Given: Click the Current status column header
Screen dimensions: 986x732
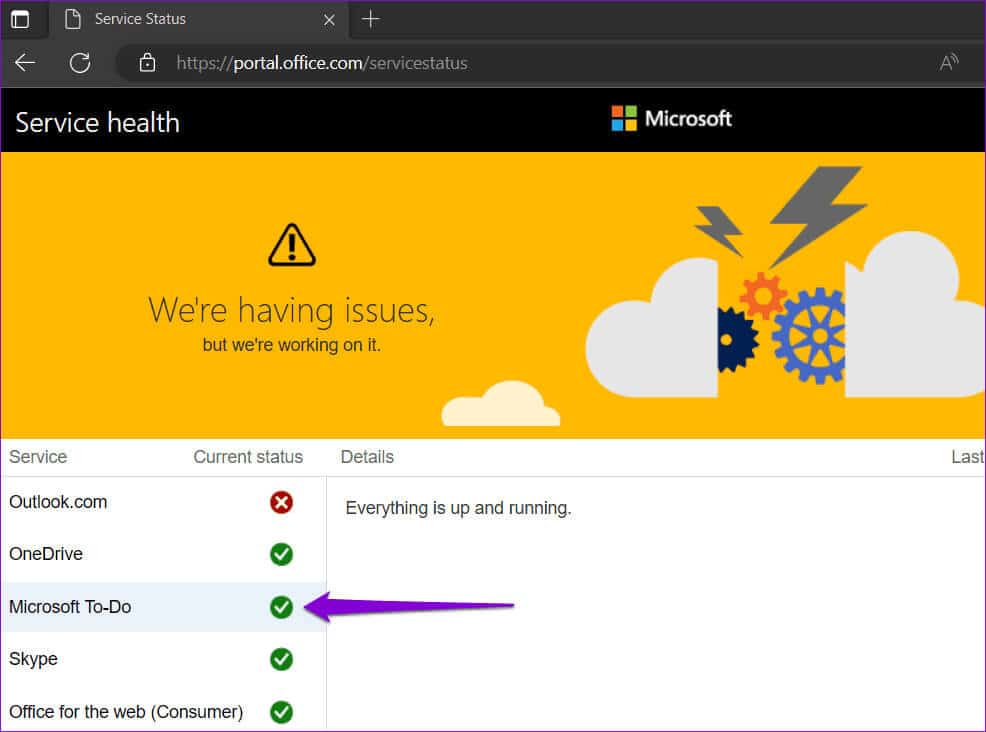Looking at the screenshot, I should [248, 457].
